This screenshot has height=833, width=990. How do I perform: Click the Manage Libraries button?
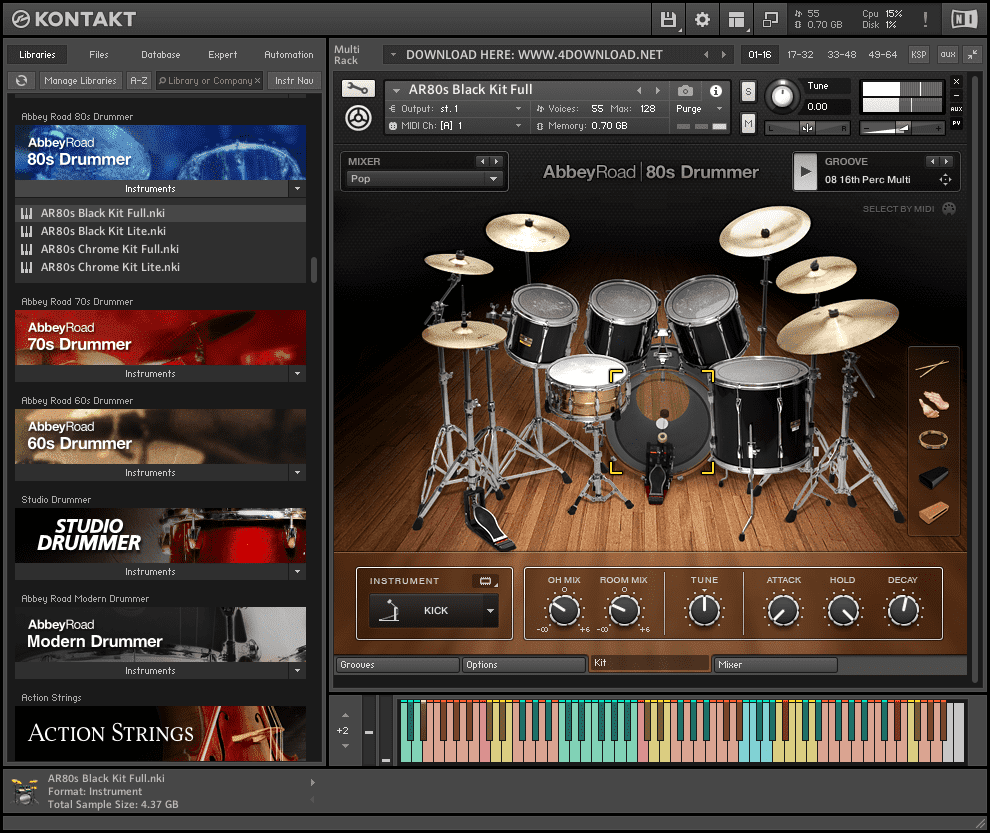[x=79, y=81]
